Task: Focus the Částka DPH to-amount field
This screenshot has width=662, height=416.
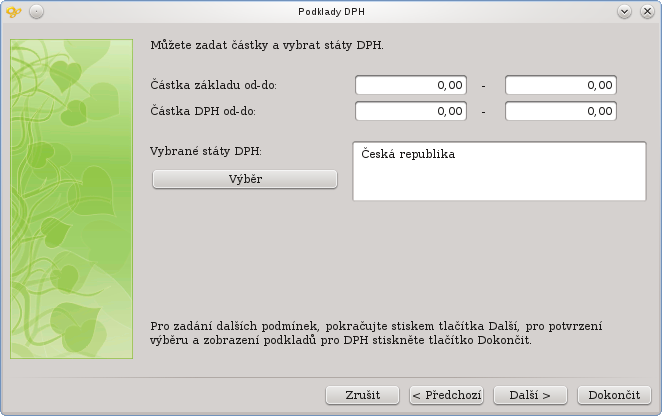Action: pos(561,111)
